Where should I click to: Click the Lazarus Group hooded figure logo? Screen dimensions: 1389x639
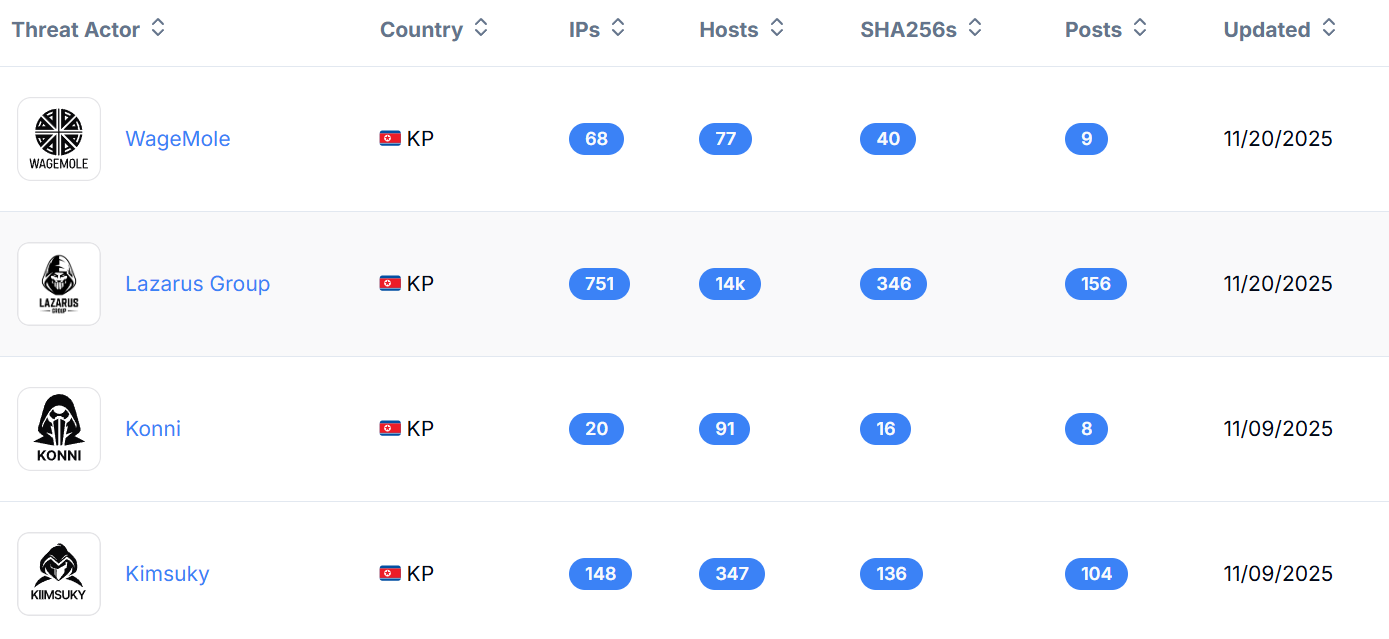(x=58, y=283)
